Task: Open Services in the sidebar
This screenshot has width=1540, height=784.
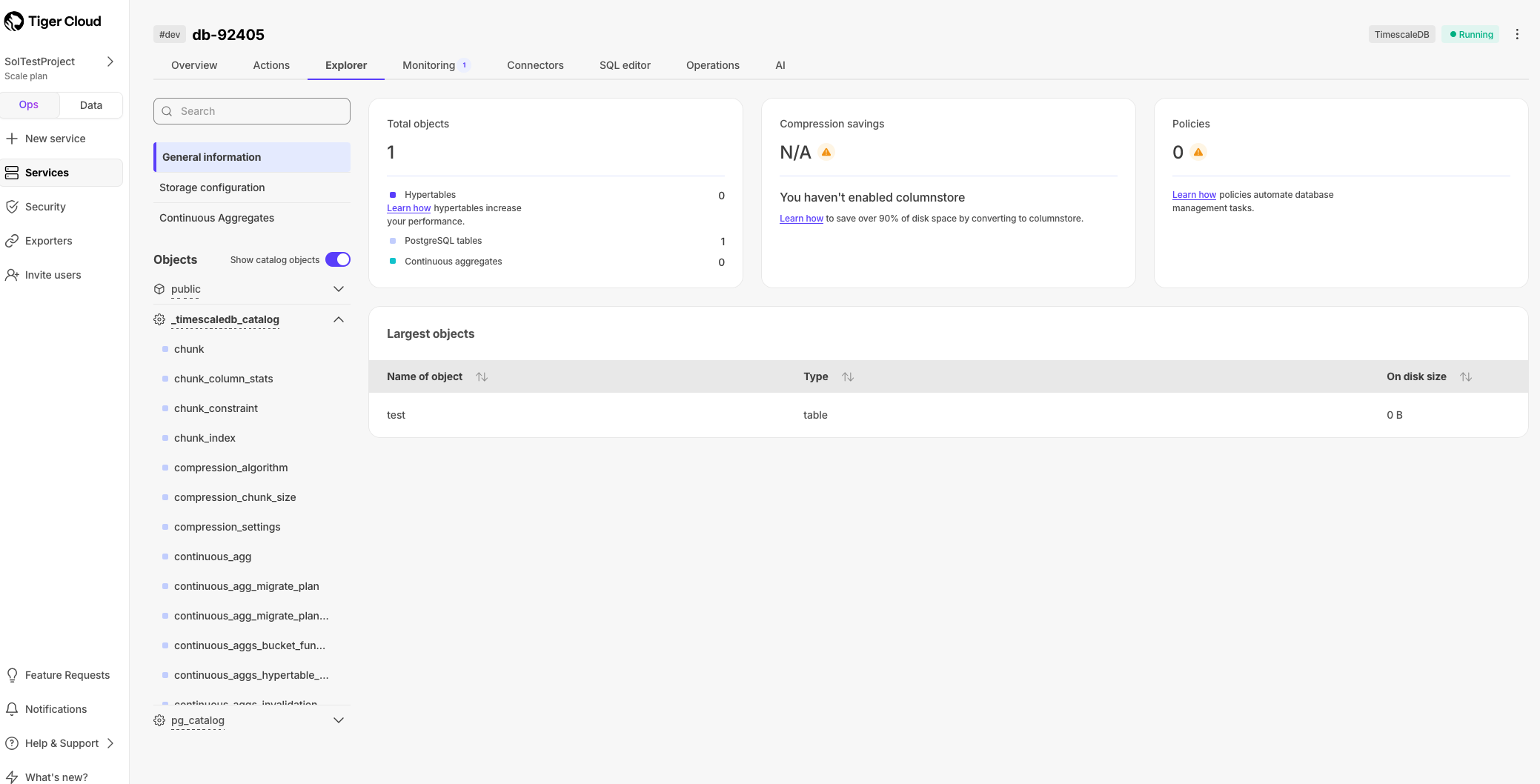Action: [x=62, y=173]
